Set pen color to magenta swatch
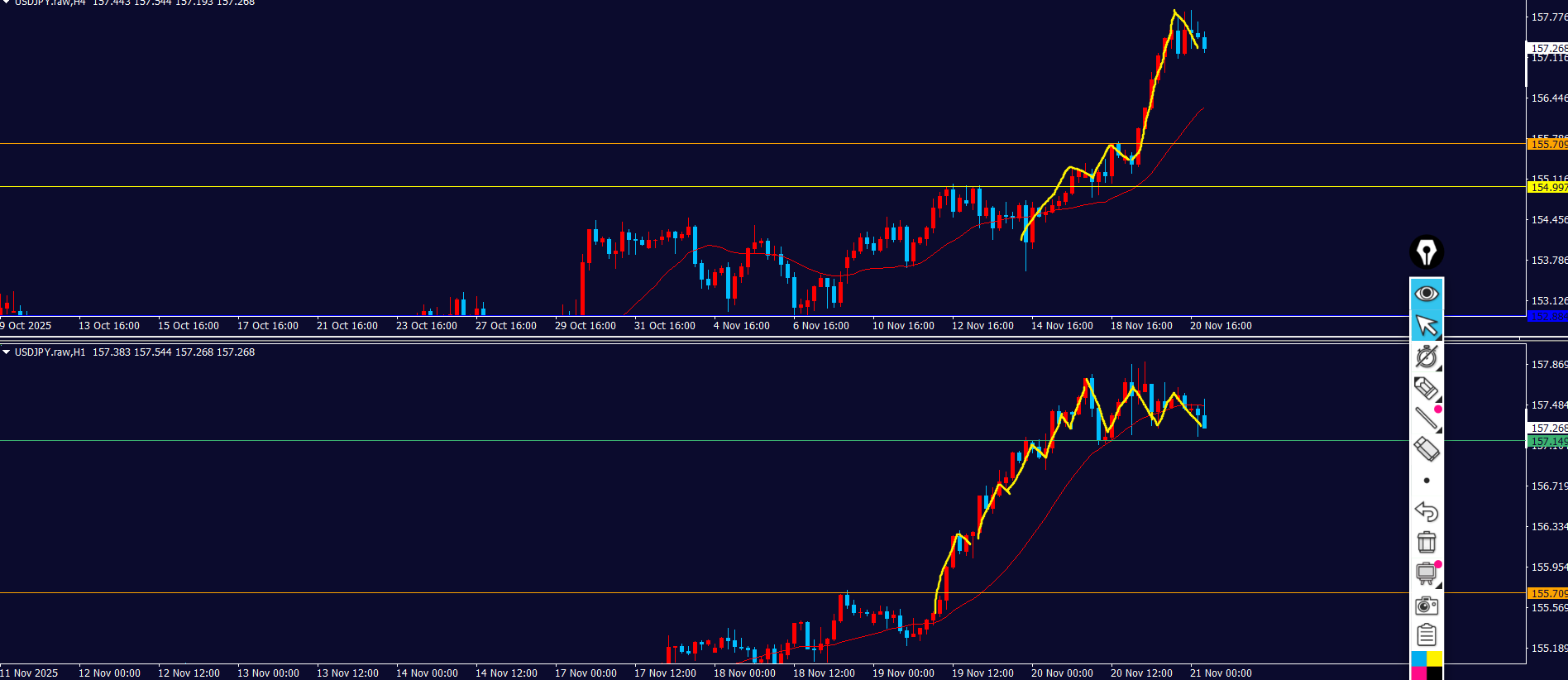This screenshot has width=1568, height=680. [x=1418, y=674]
